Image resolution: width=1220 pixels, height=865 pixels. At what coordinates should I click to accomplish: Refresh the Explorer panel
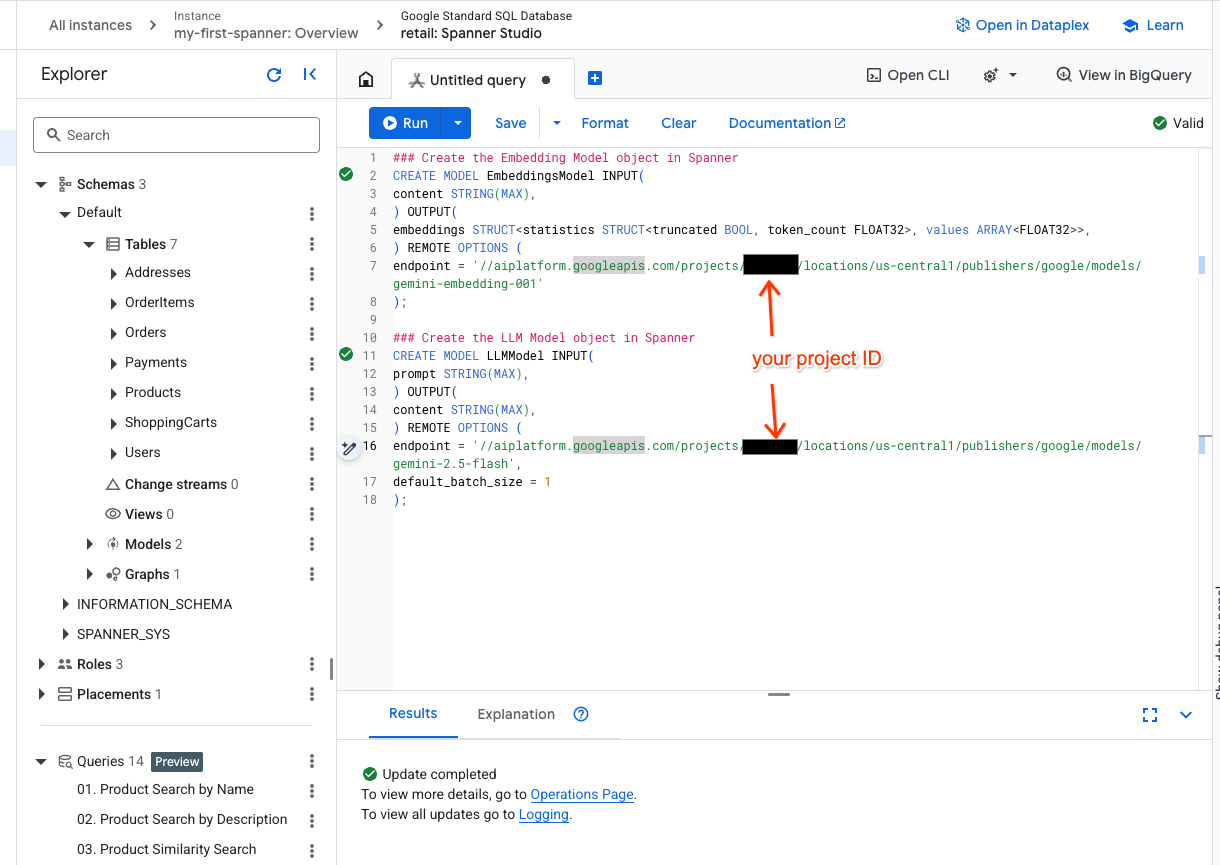274,75
